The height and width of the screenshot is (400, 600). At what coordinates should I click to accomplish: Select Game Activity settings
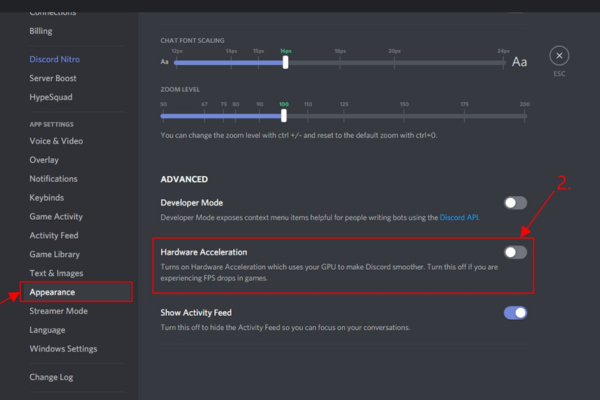(x=56, y=217)
